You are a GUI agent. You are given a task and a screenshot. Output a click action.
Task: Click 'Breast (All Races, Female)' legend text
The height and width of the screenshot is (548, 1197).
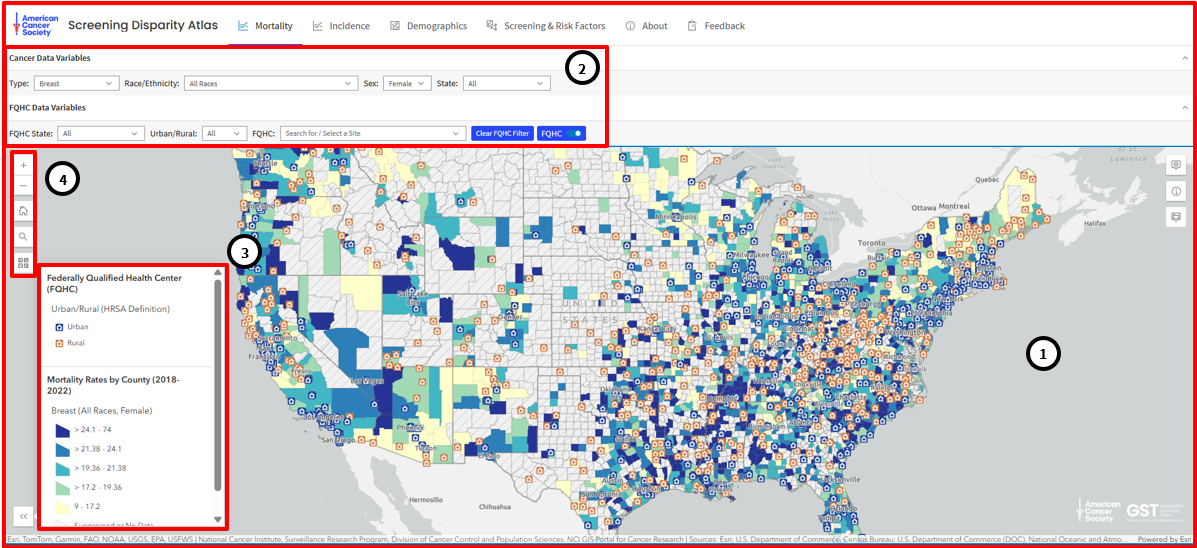tap(102, 411)
